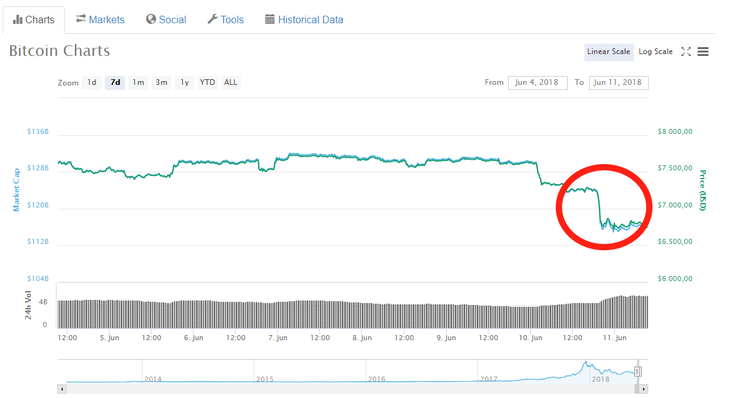Image resolution: width=736 pixels, height=398 pixels.
Task: Click the From date field Jun 4, 2018
Action: [537, 83]
